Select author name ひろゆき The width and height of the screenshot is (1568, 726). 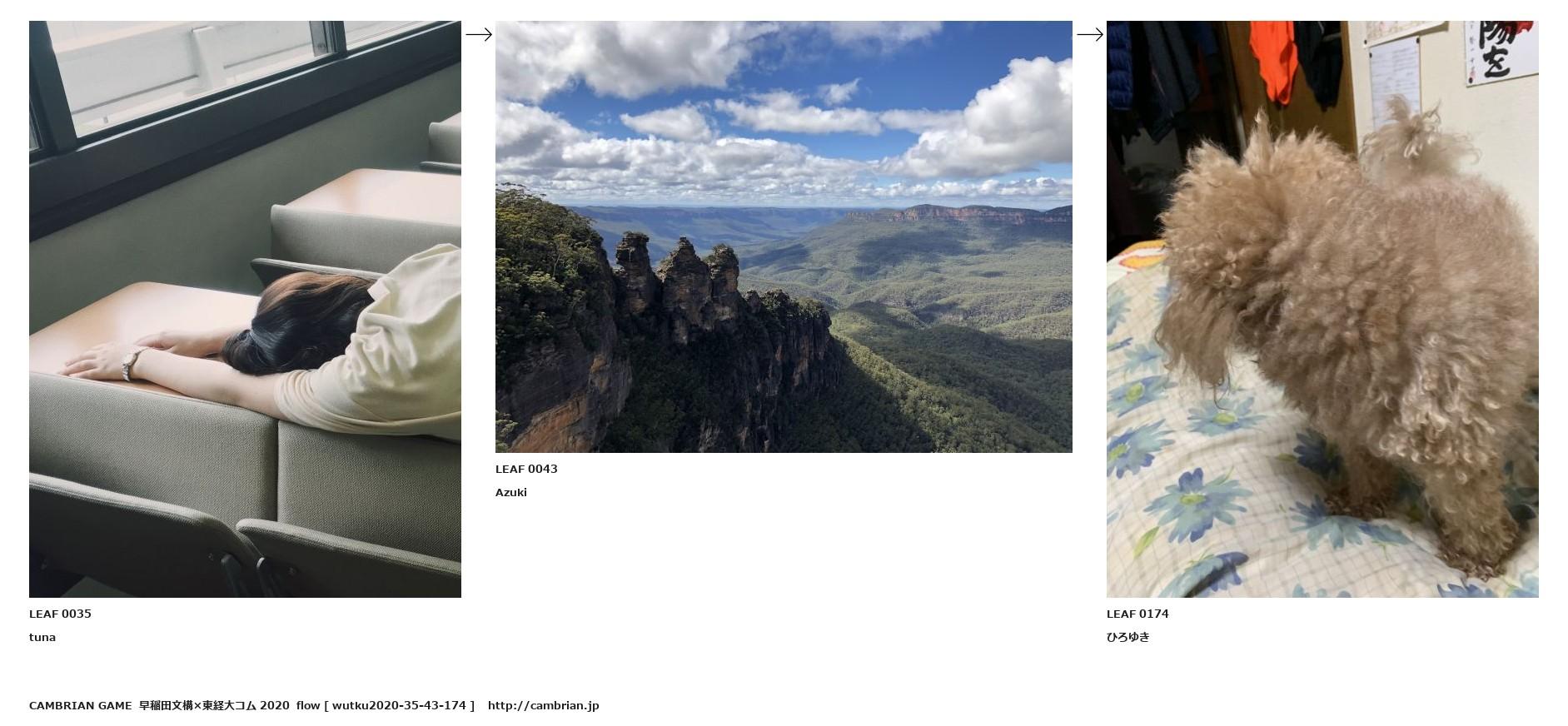point(1128,637)
